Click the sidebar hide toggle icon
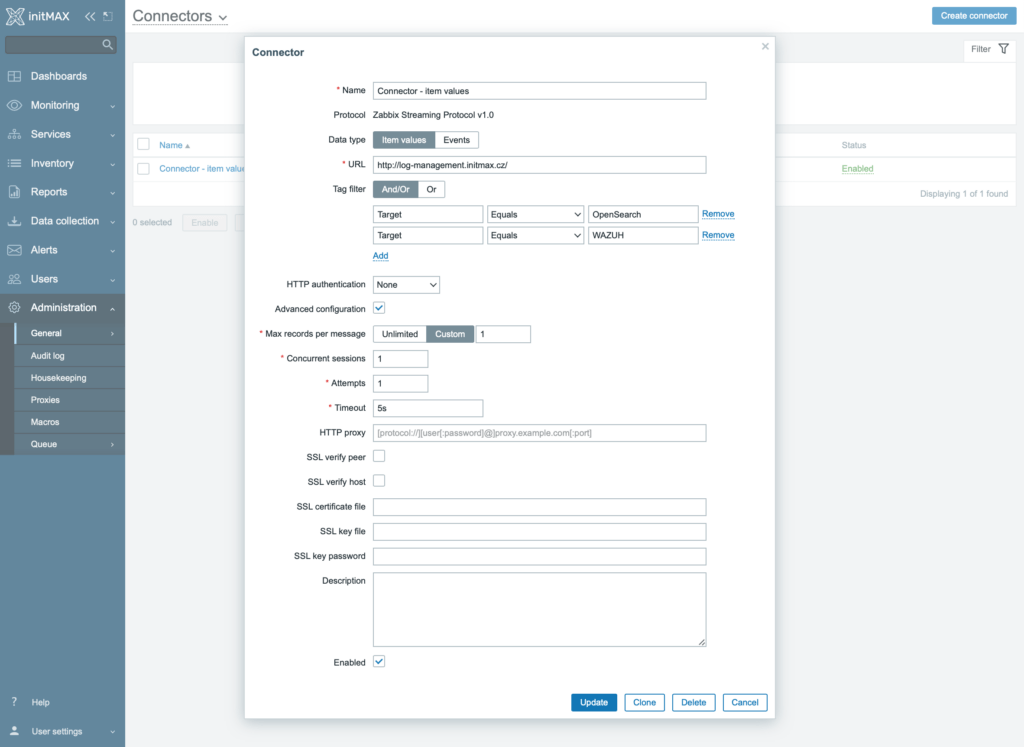 click(x=108, y=16)
